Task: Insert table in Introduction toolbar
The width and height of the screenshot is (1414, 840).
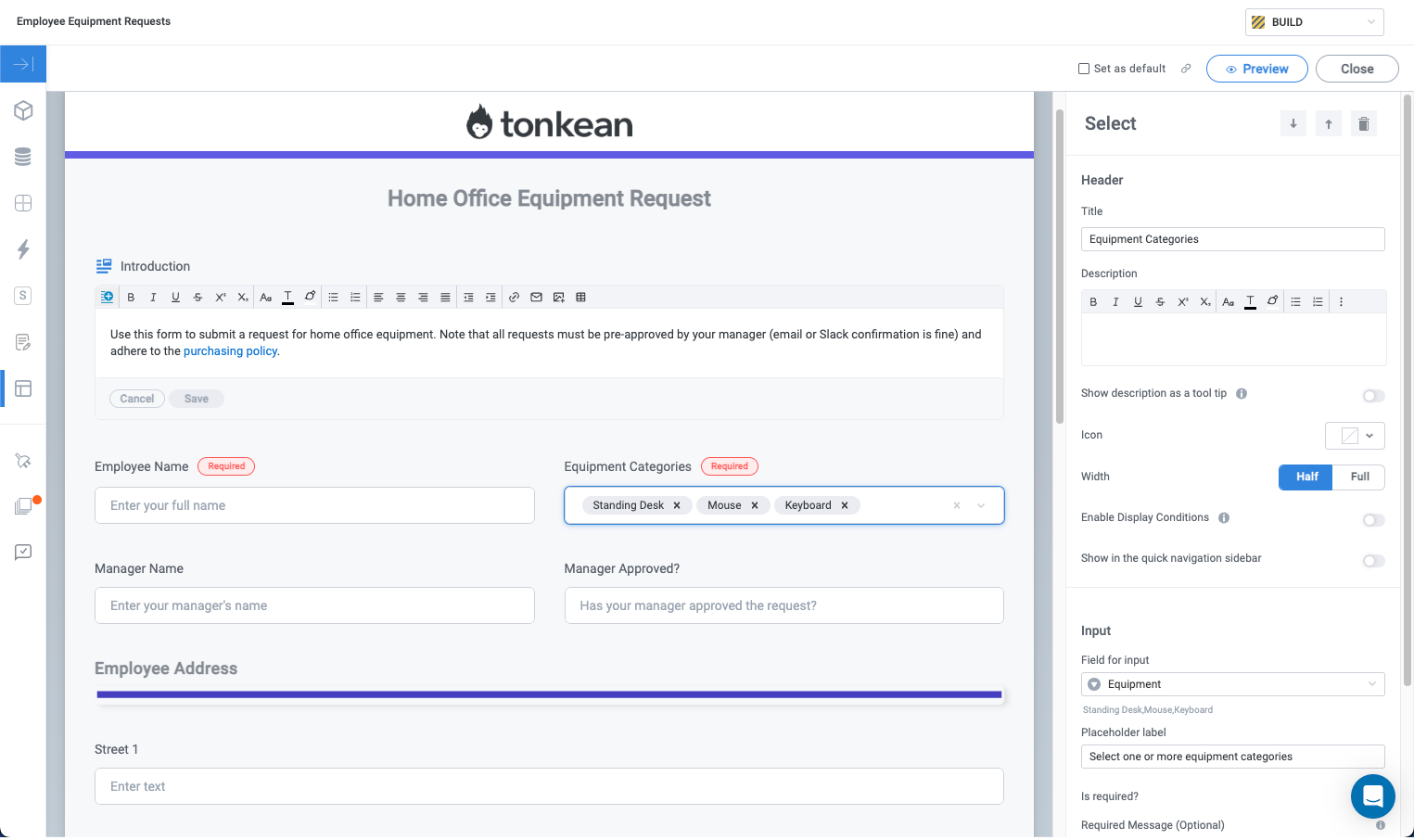Action: [x=580, y=297]
